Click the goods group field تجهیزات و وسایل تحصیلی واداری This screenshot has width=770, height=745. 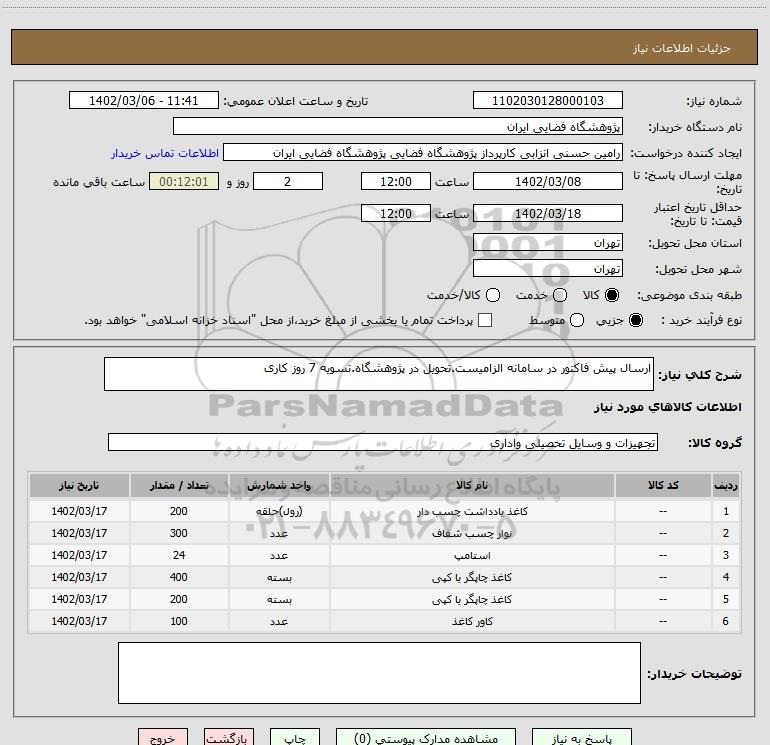[x=383, y=442]
